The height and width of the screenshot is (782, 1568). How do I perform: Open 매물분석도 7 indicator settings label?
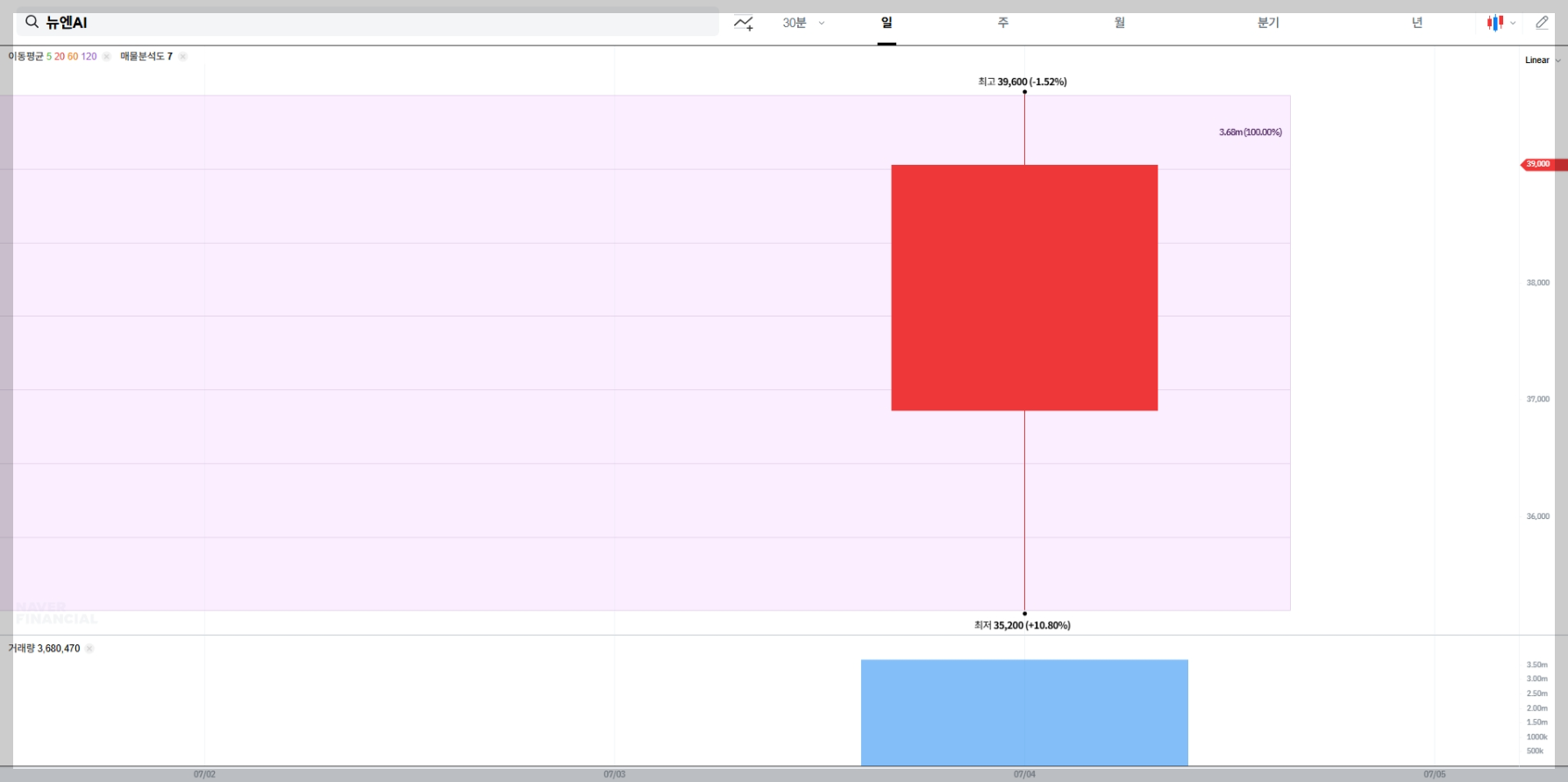(146, 56)
